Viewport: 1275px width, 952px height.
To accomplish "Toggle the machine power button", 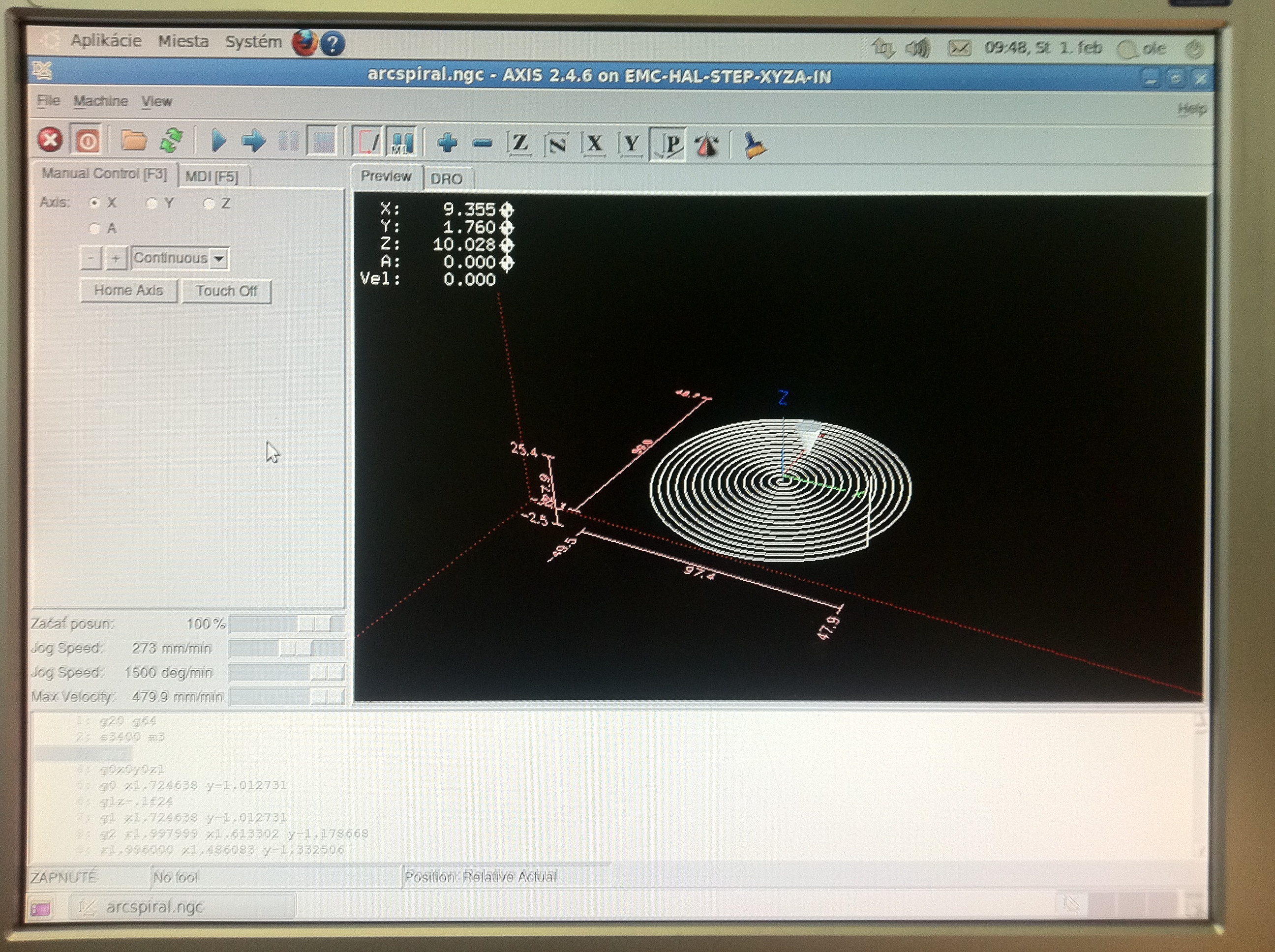I will tap(87, 140).
